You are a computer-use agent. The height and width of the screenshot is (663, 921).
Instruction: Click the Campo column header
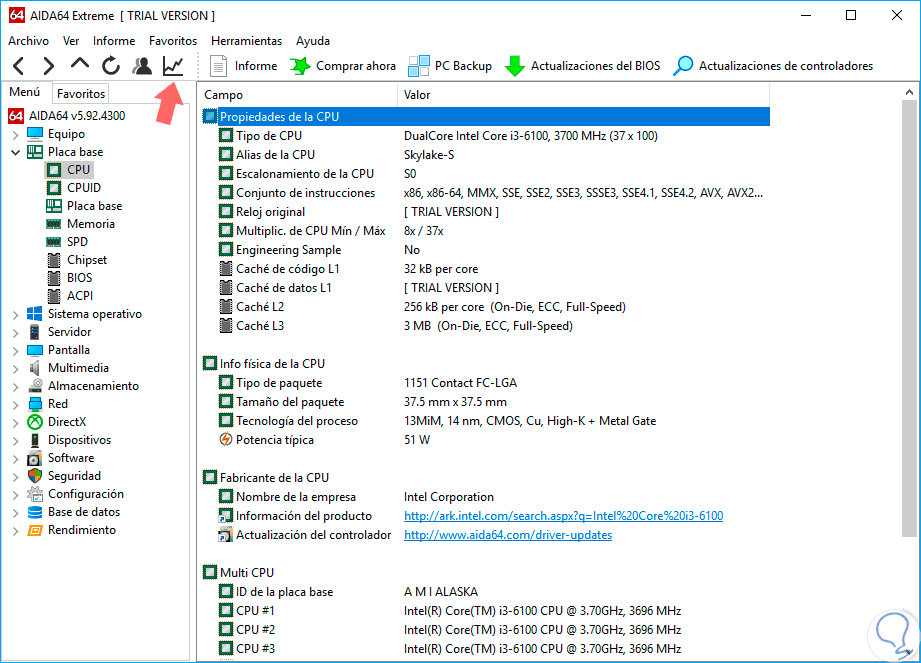(298, 95)
